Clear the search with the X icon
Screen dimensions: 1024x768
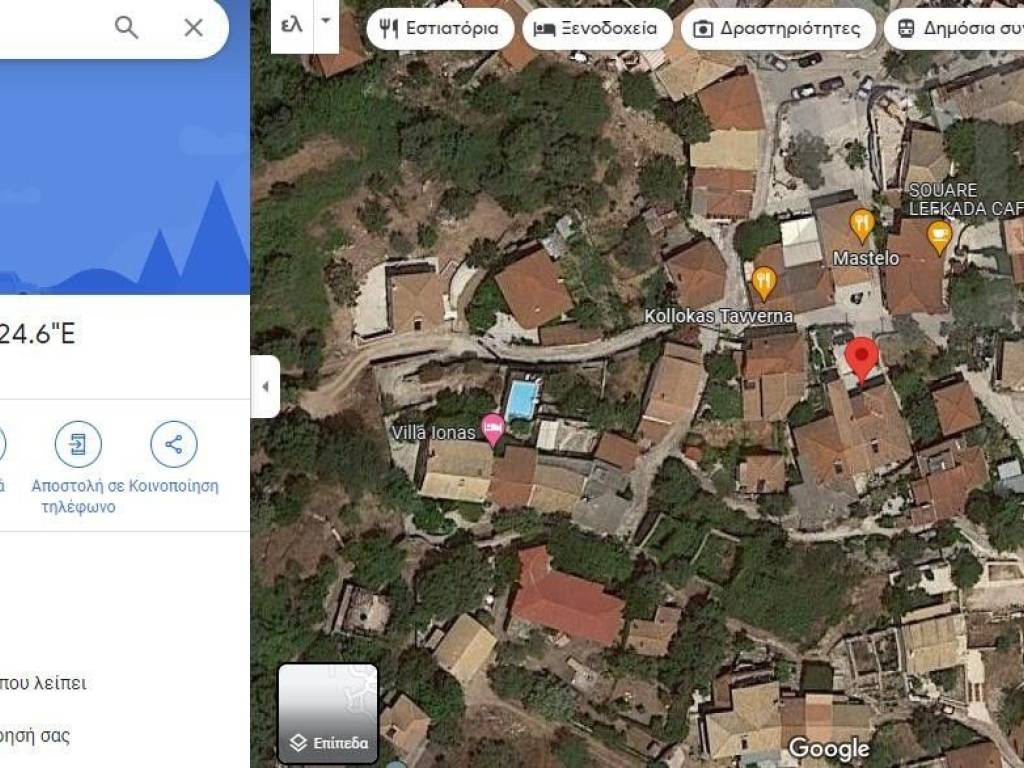pyautogui.click(x=193, y=27)
